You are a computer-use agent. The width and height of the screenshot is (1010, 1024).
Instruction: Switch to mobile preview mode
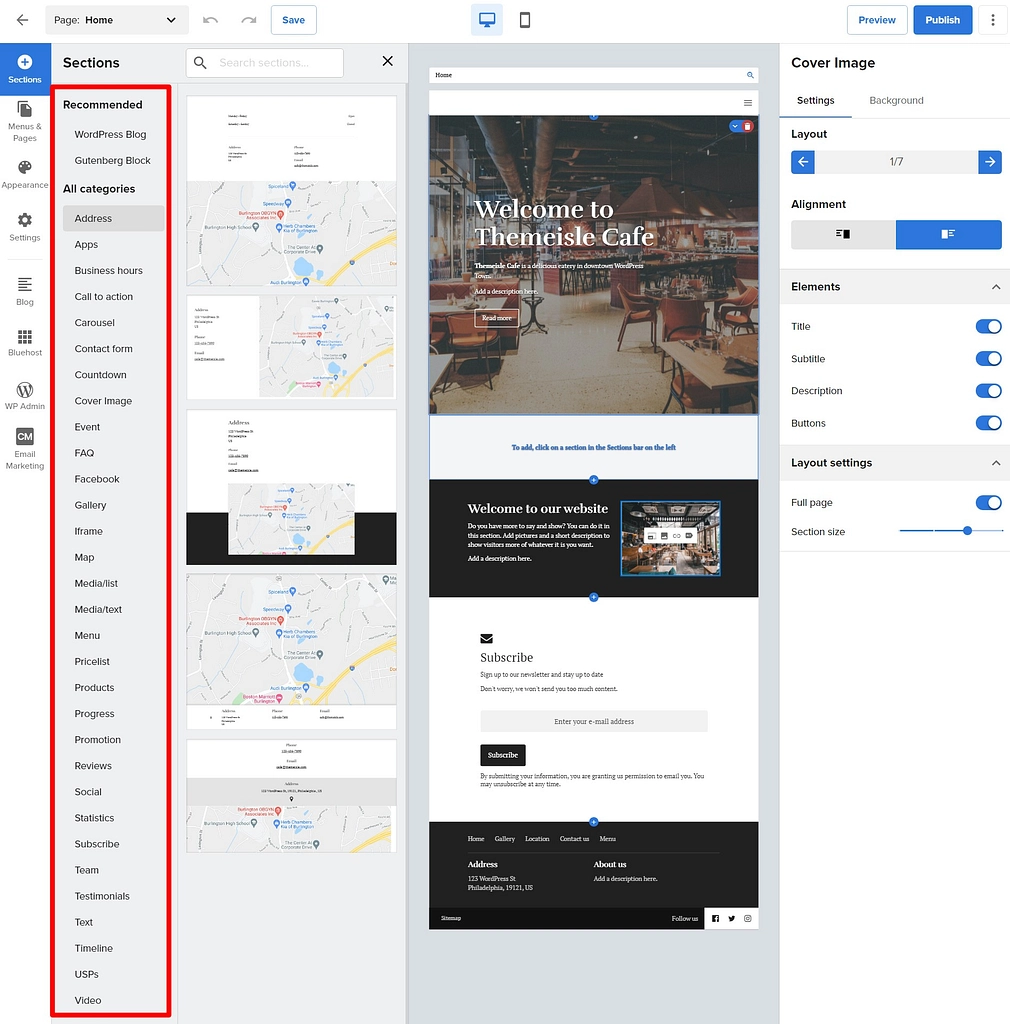[524, 20]
